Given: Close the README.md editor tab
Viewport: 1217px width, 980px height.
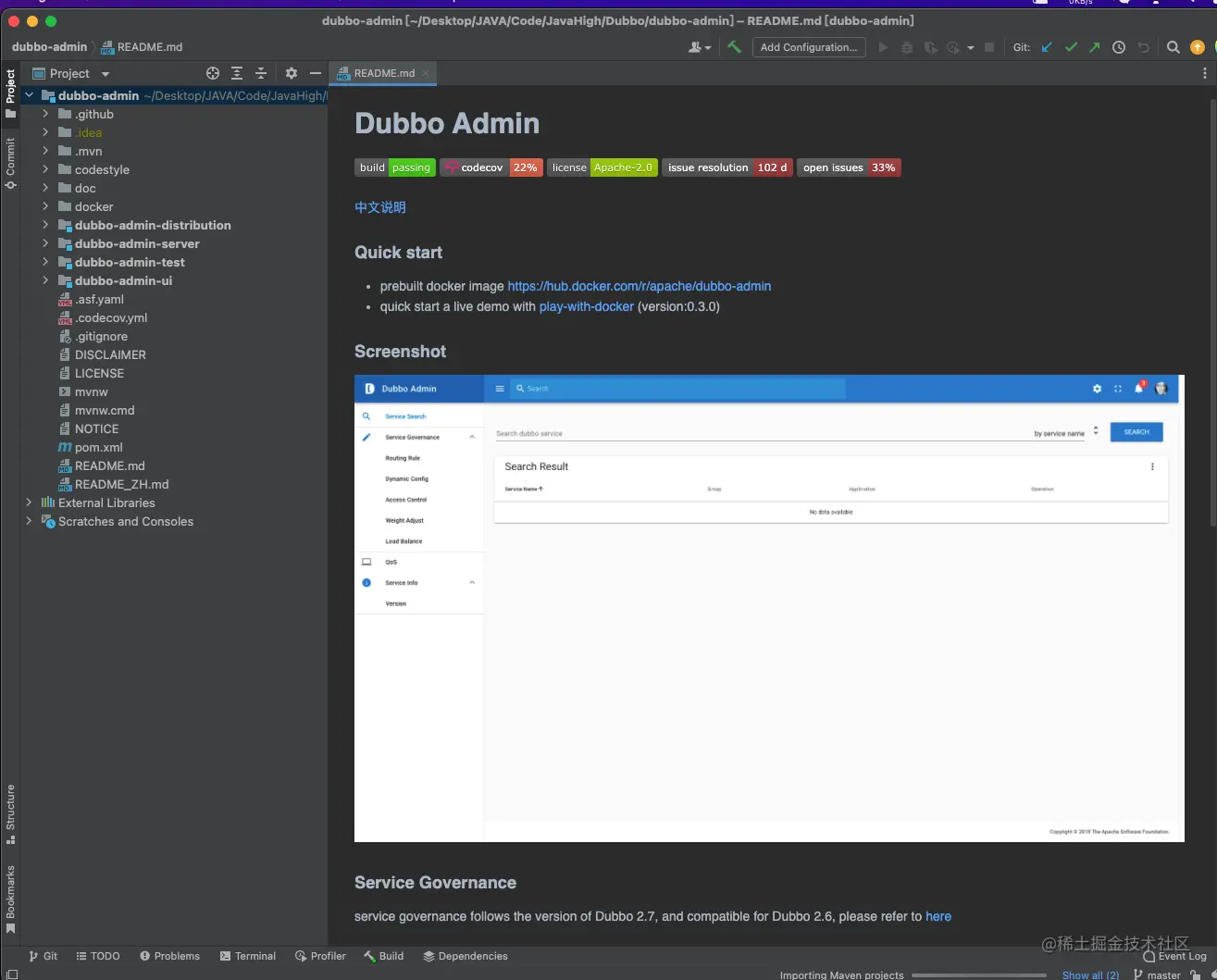Looking at the screenshot, I should 426,73.
